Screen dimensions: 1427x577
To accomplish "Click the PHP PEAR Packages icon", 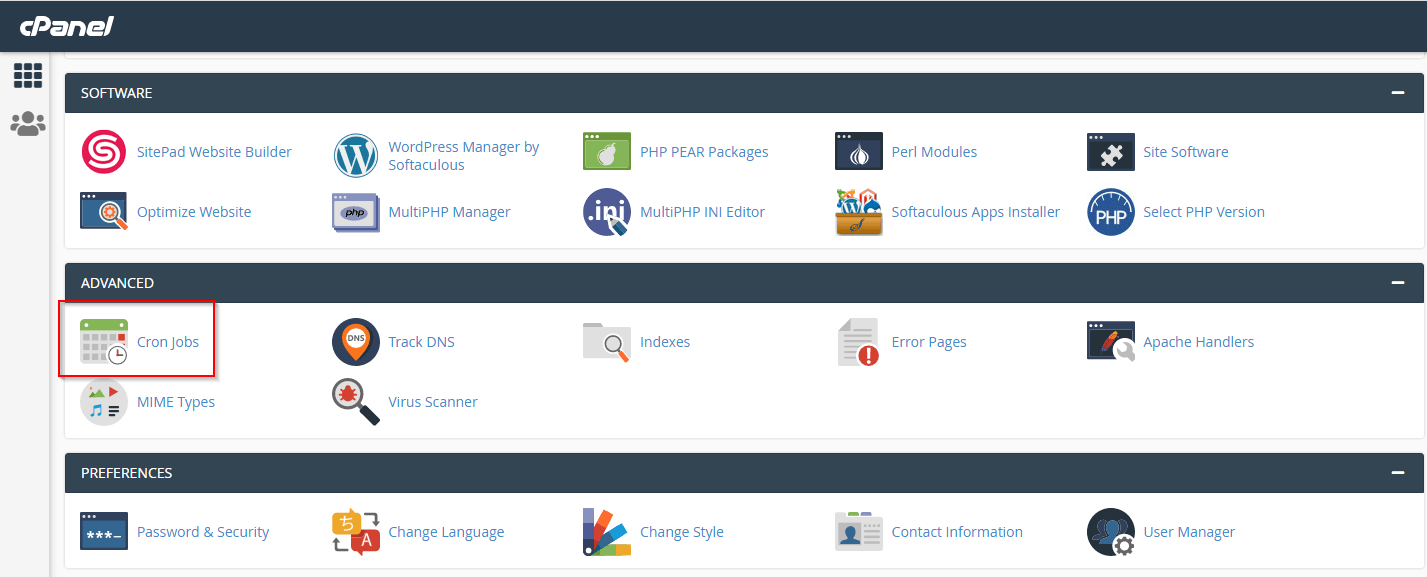I will pos(607,152).
